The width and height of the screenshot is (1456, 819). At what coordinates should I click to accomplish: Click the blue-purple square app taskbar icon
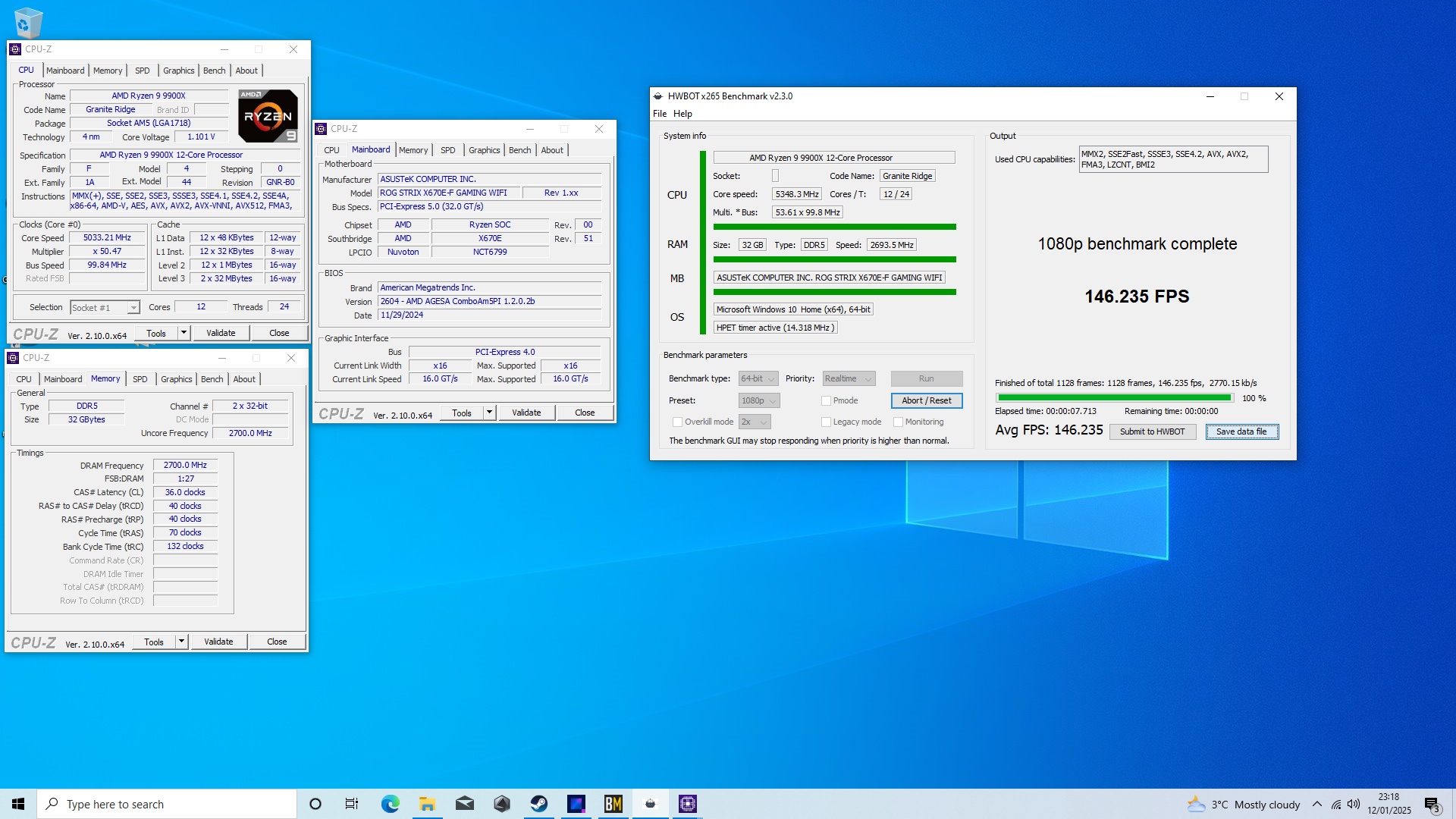[x=576, y=804]
